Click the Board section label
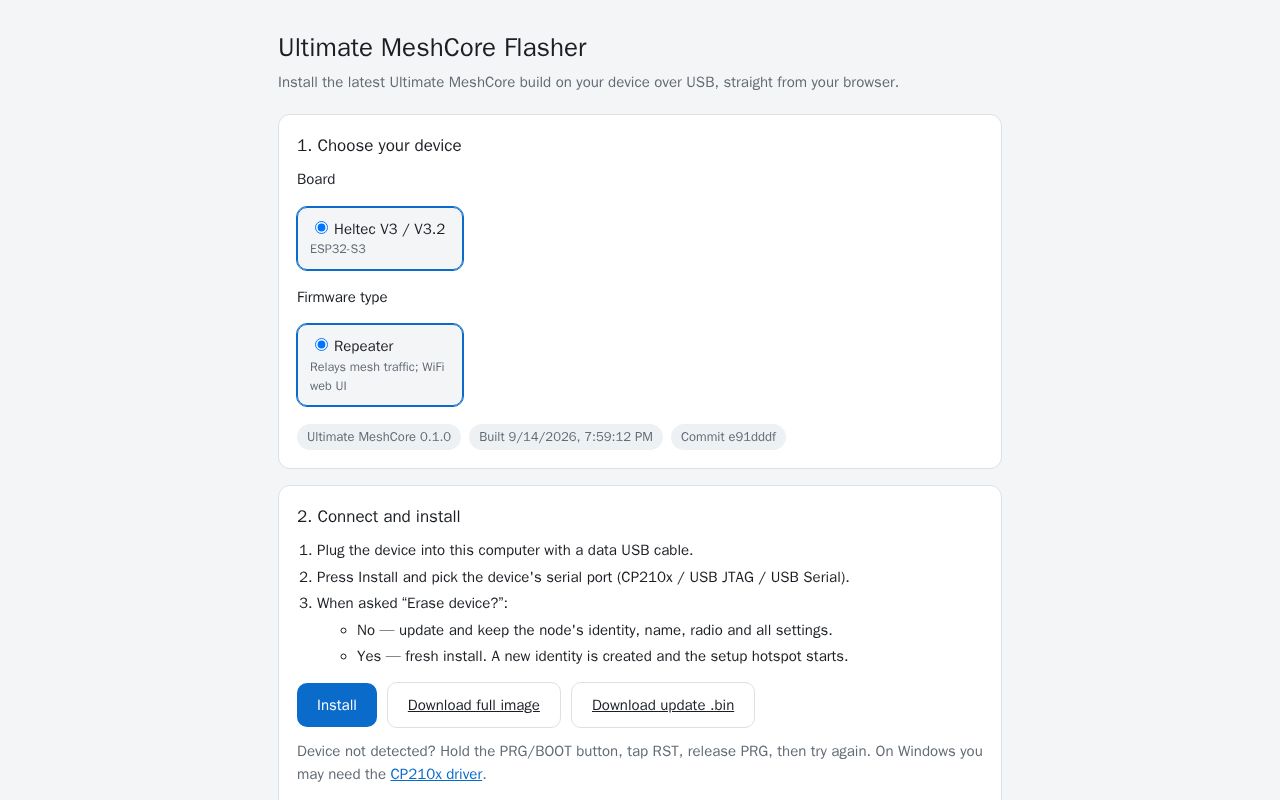This screenshot has width=1280, height=800. click(316, 179)
